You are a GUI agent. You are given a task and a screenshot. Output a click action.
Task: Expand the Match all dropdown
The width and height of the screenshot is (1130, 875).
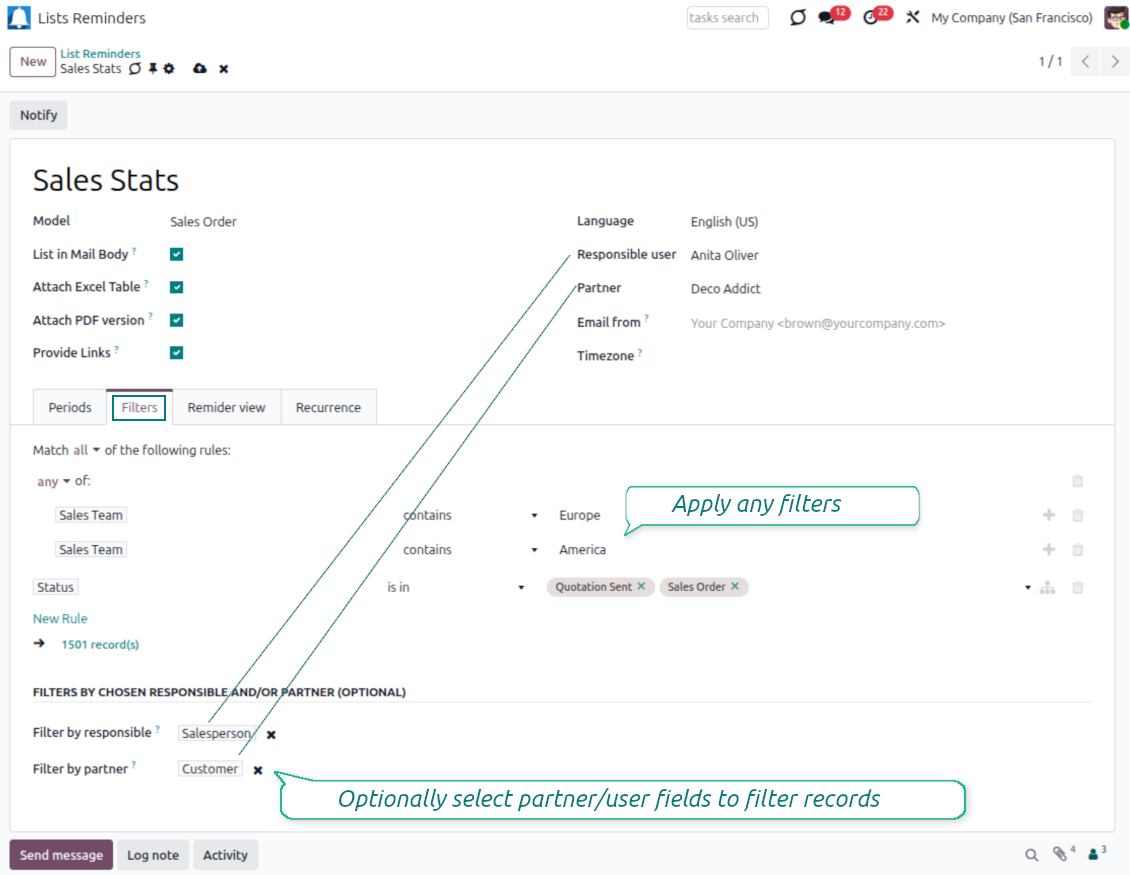[x=87, y=451]
